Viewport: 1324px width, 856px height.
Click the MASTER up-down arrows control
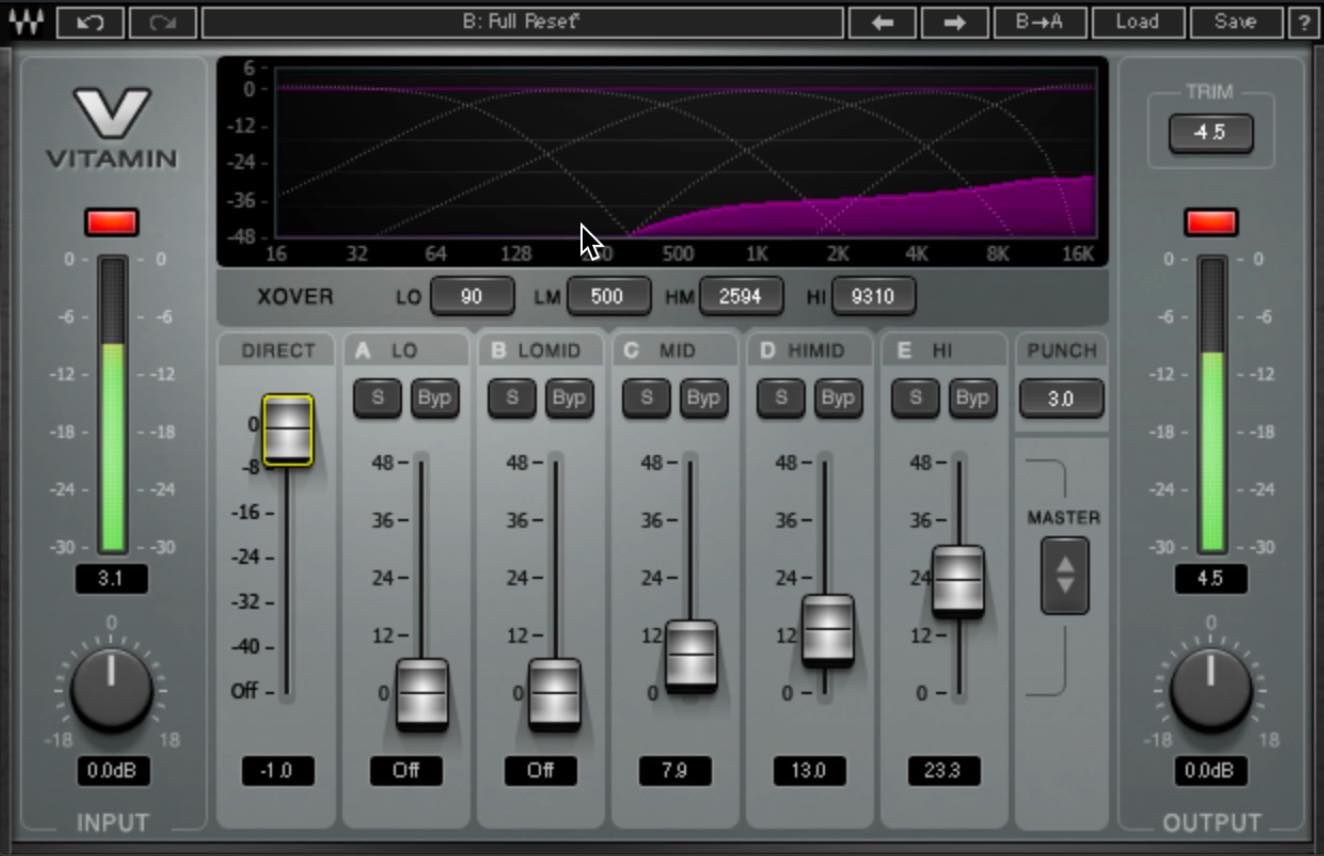(x=1065, y=575)
